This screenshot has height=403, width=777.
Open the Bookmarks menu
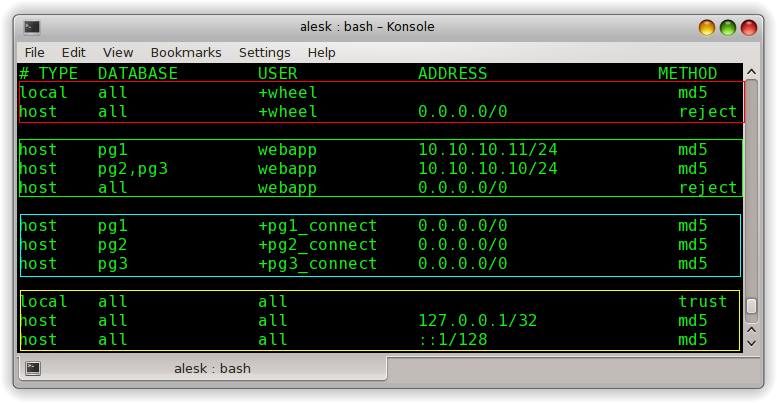[x=184, y=52]
